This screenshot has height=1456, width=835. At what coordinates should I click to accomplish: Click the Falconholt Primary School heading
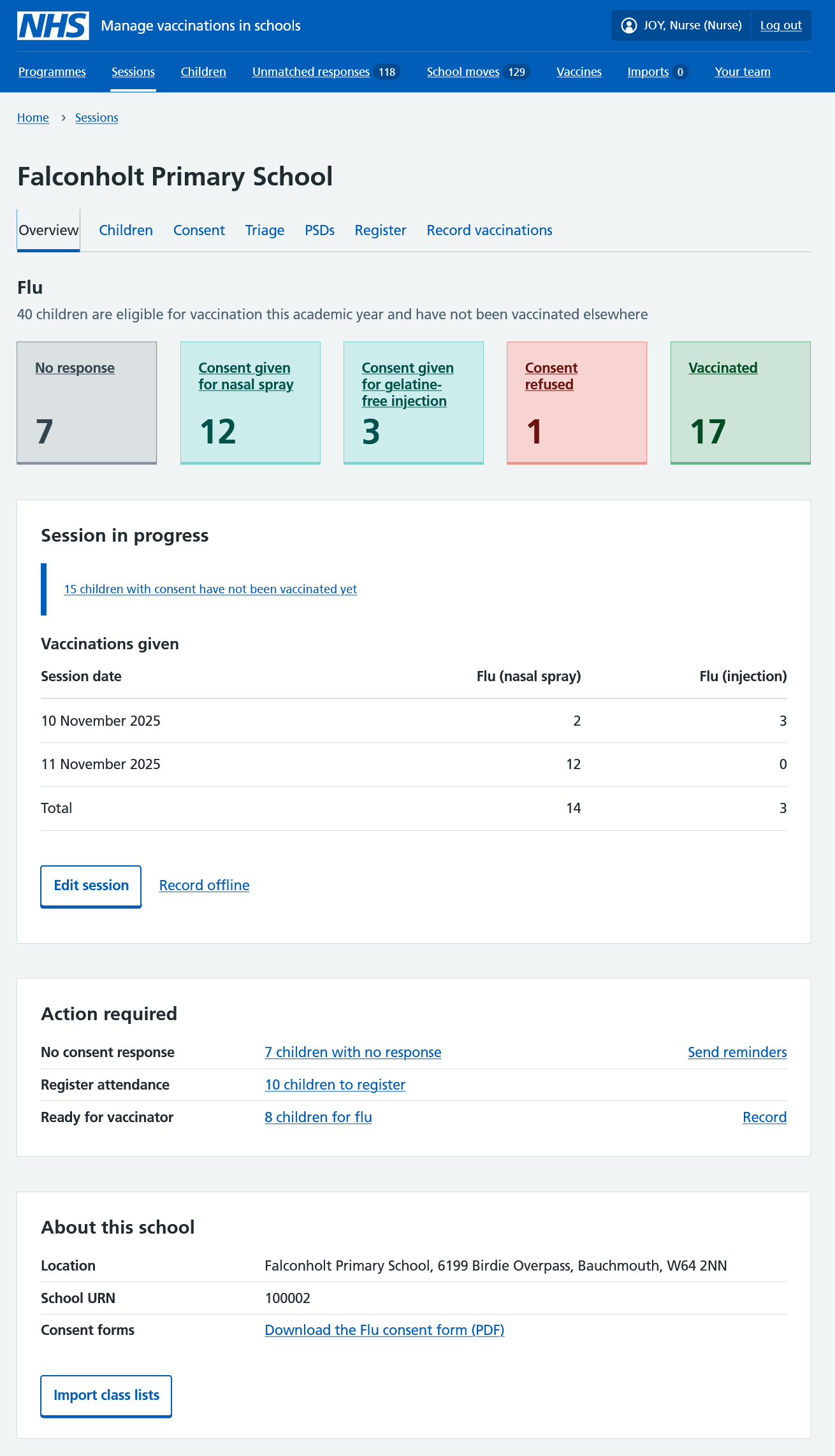click(x=175, y=177)
